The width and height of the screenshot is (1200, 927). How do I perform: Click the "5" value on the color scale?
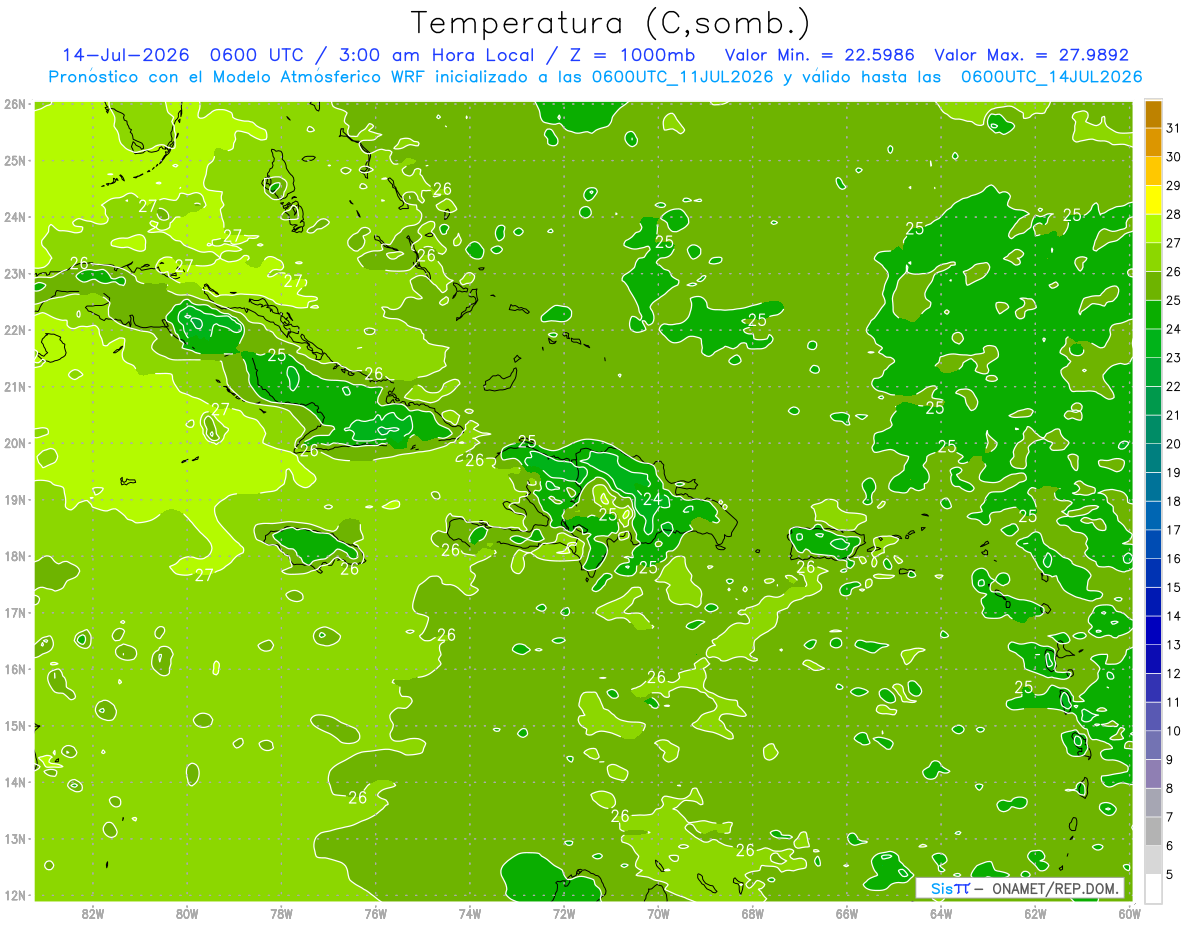(1170, 873)
